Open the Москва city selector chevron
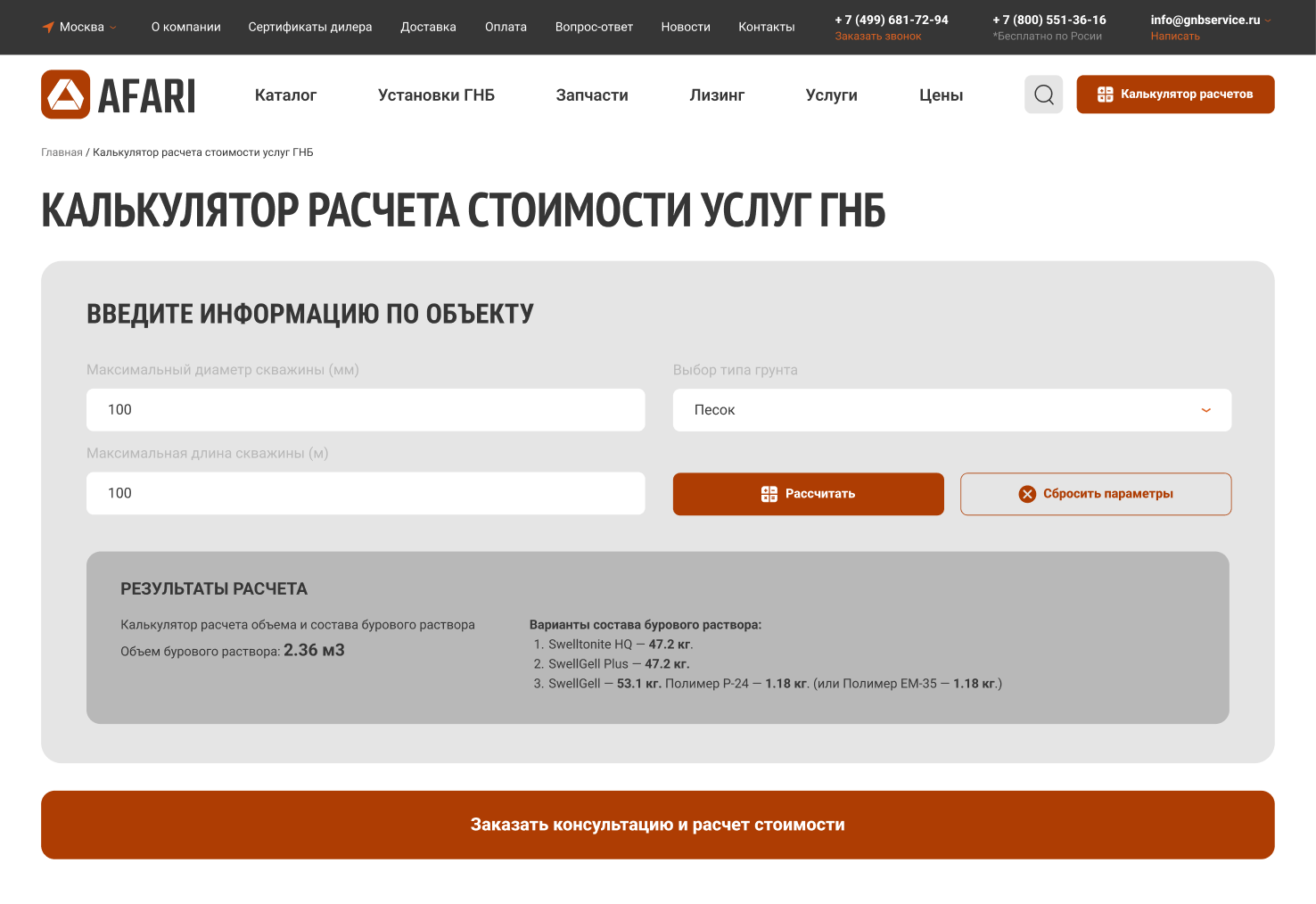Screen dimensions: 1316x904 coord(113,27)
